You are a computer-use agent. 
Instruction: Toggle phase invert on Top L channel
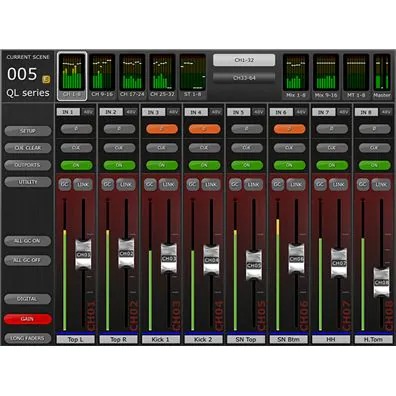(x=76, y=129)
